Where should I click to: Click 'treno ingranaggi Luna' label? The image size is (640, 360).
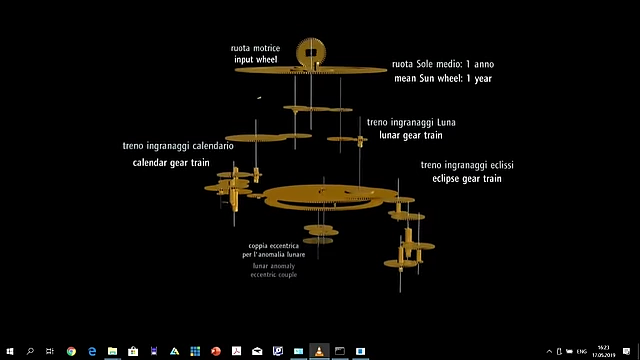411,122
